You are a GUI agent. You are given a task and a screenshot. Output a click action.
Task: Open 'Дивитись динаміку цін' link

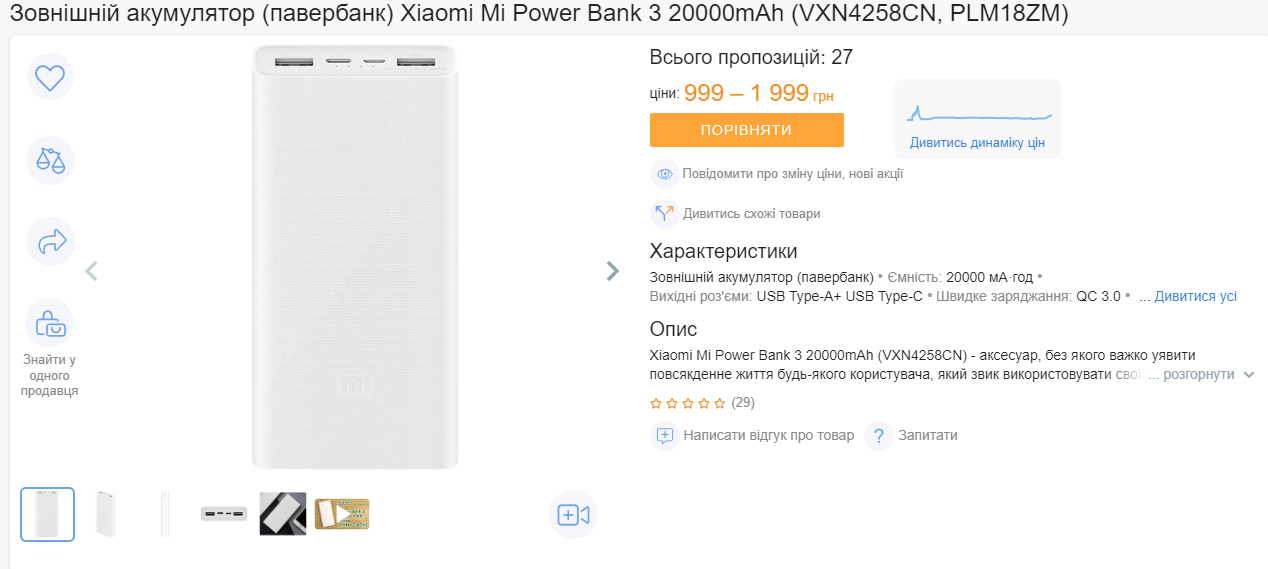(977, 143)
